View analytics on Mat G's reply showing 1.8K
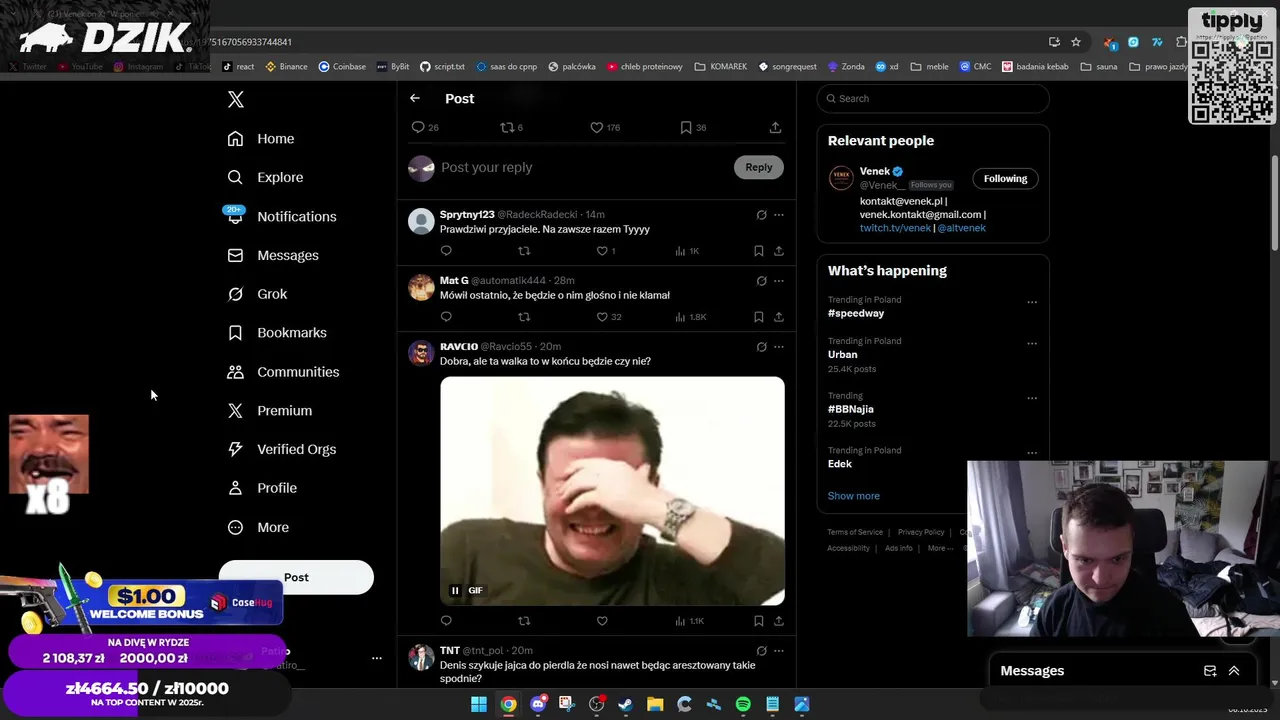The height and width of the screenshot is (720, 1280). coord(691,317)
